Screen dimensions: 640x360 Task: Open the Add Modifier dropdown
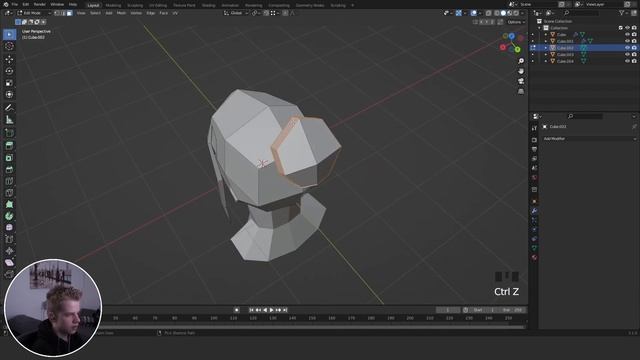[x=589, y=139]
